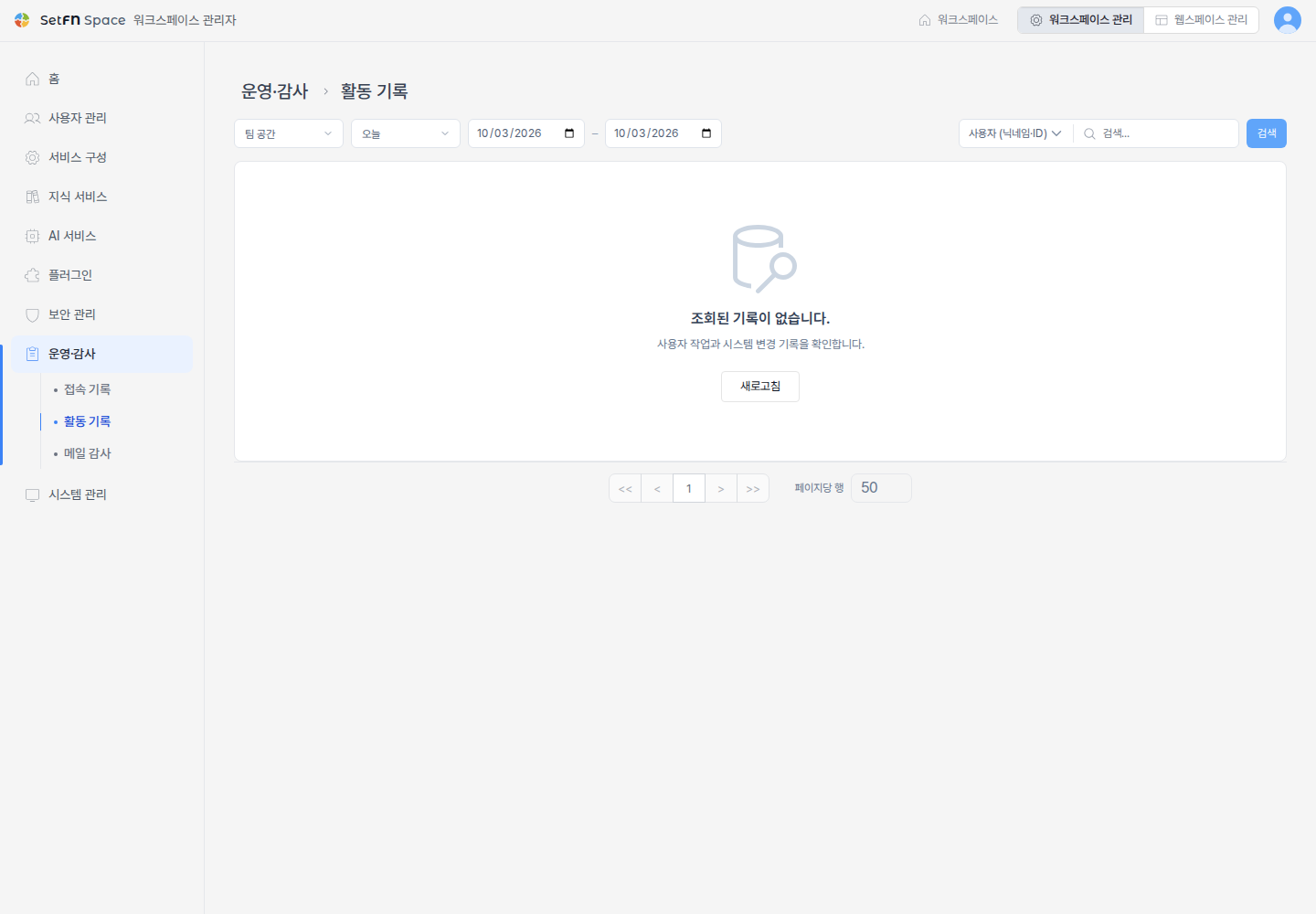This screenshot has width=1316, height=914.
Task: Click the 홈 house icon in sidebar
Action: pyautogui.click(x=32, y=79)
